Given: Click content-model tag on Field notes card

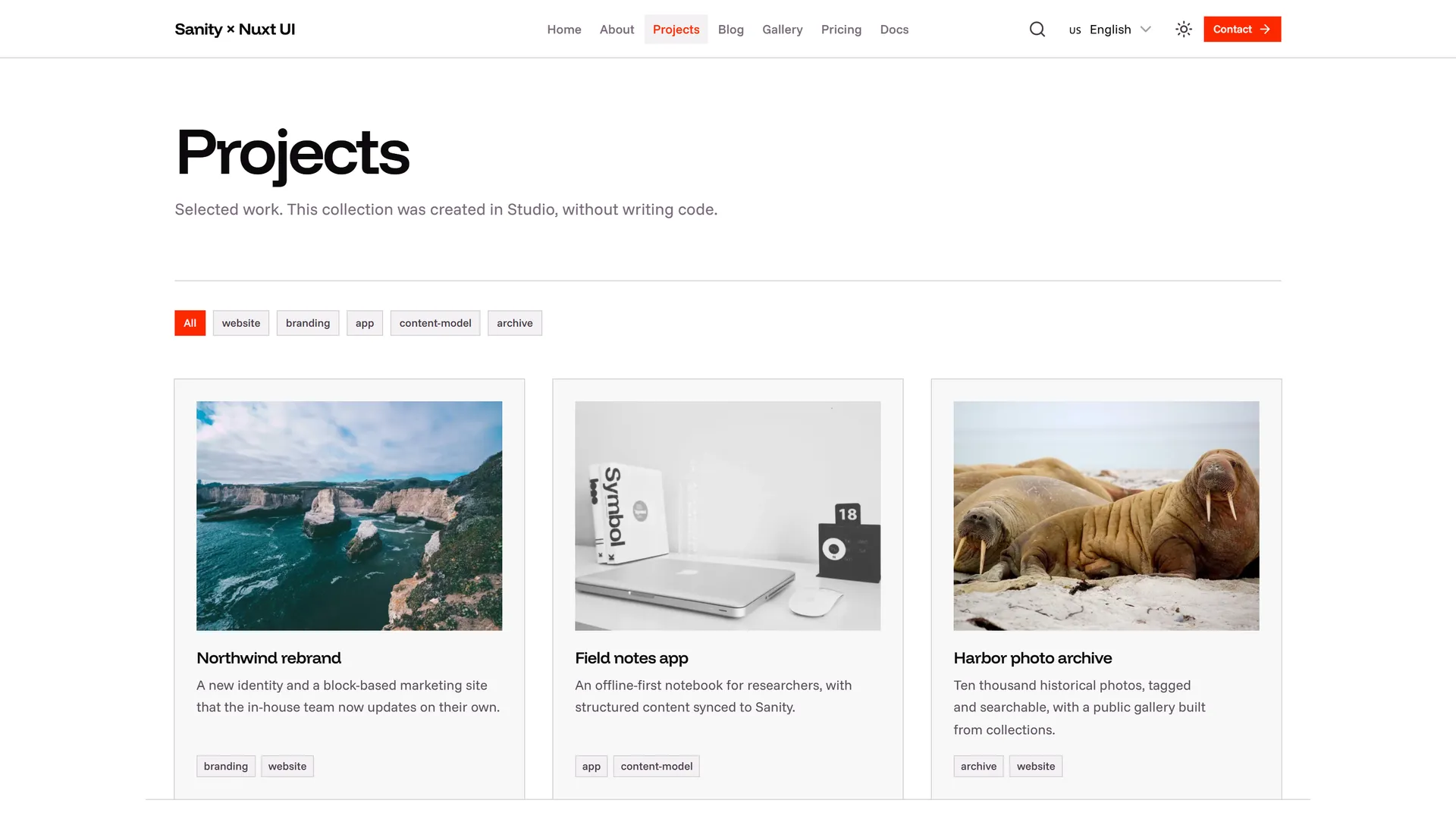Looking at the screenshot, I should pyautogui.click(x=657, y=767).
